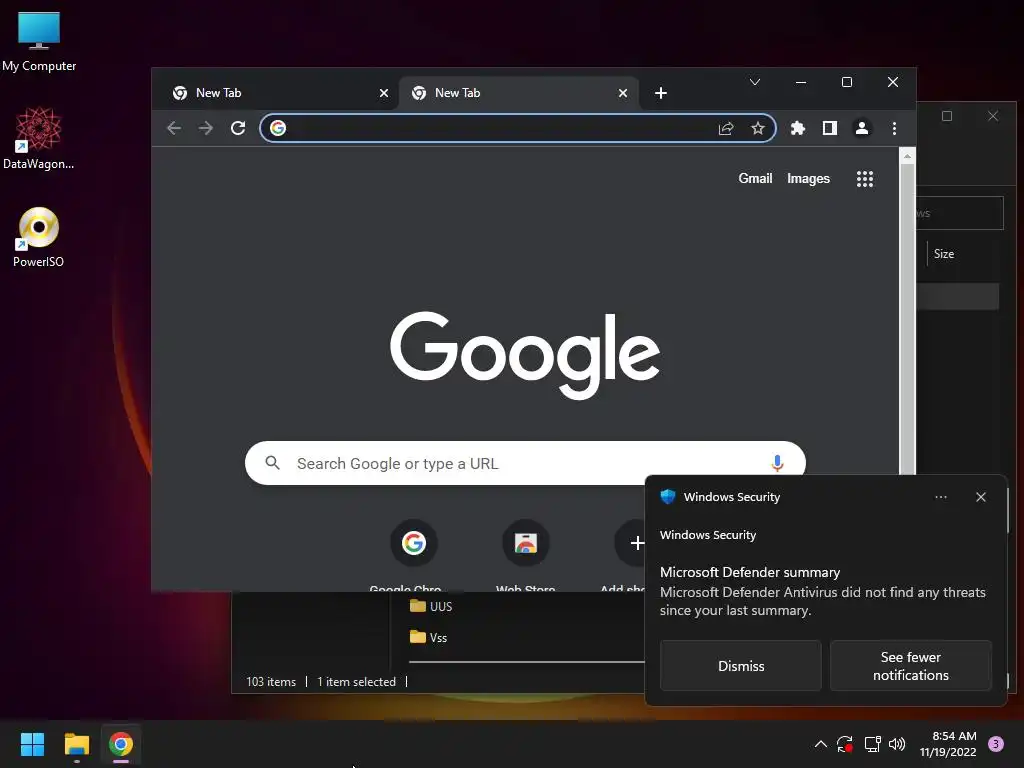Open Windows Security notification options ellipsis

[940, 497]
